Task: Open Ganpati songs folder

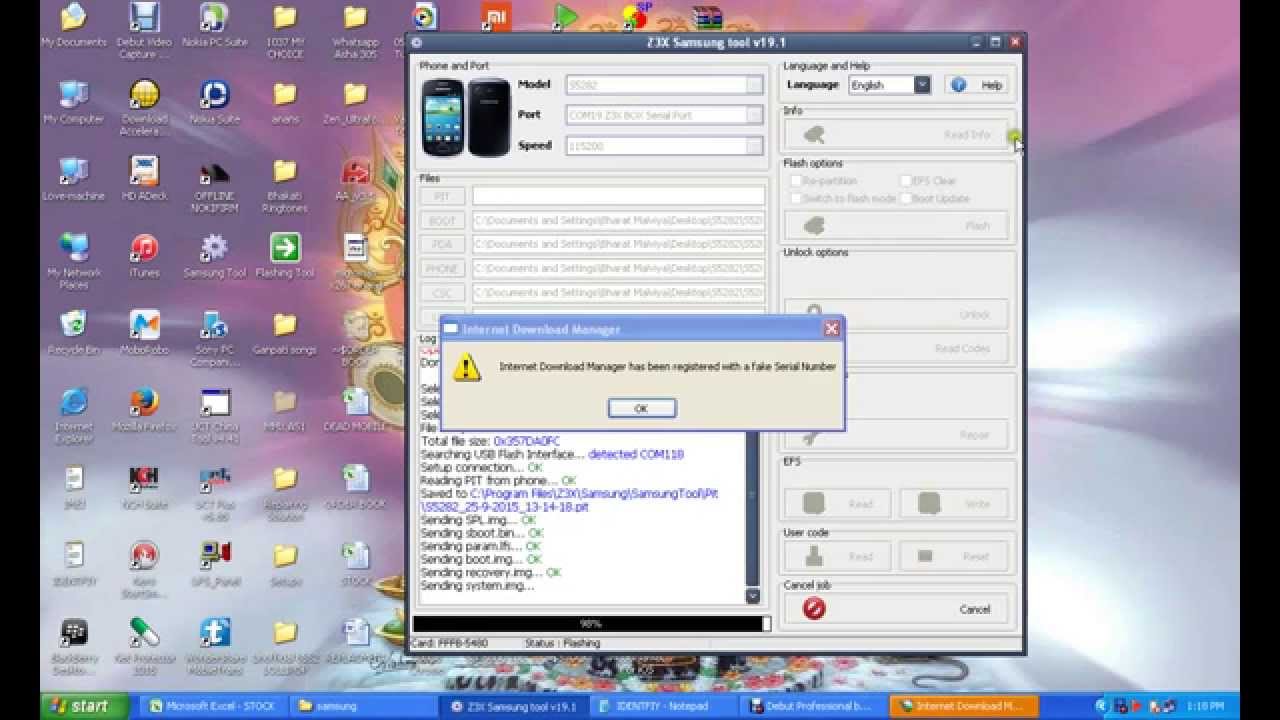Action: [x=285, y=333]
